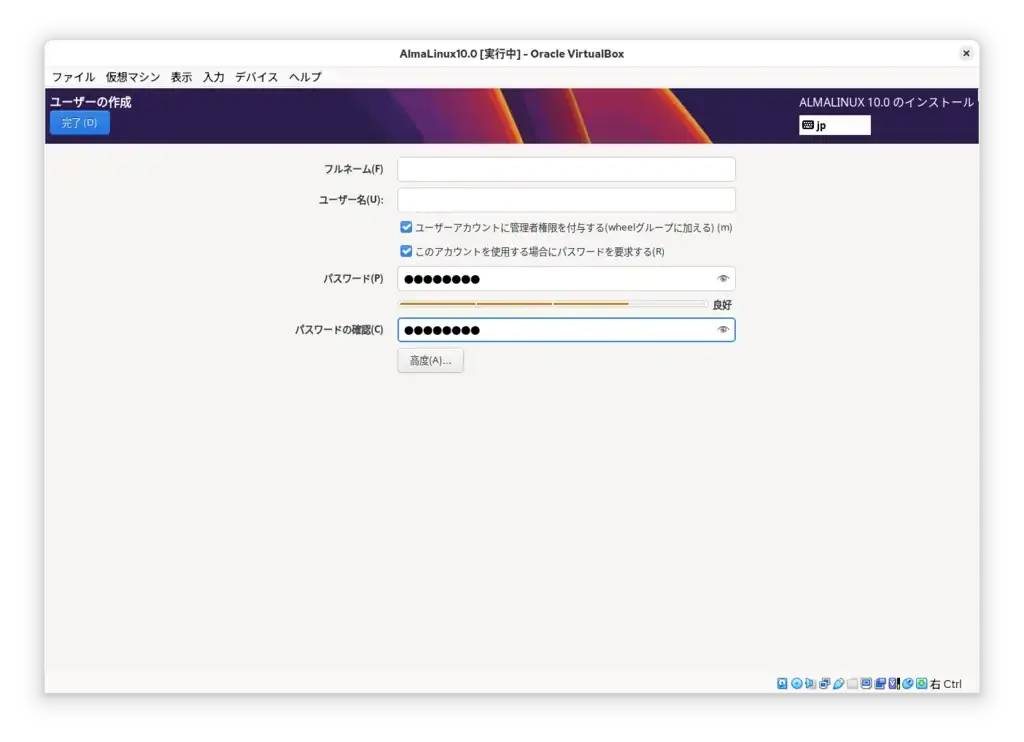The image size is (1024, 742).
Task: Uncheck the wheel グループ administrator privileges checkbox
Action: [406, 227]
